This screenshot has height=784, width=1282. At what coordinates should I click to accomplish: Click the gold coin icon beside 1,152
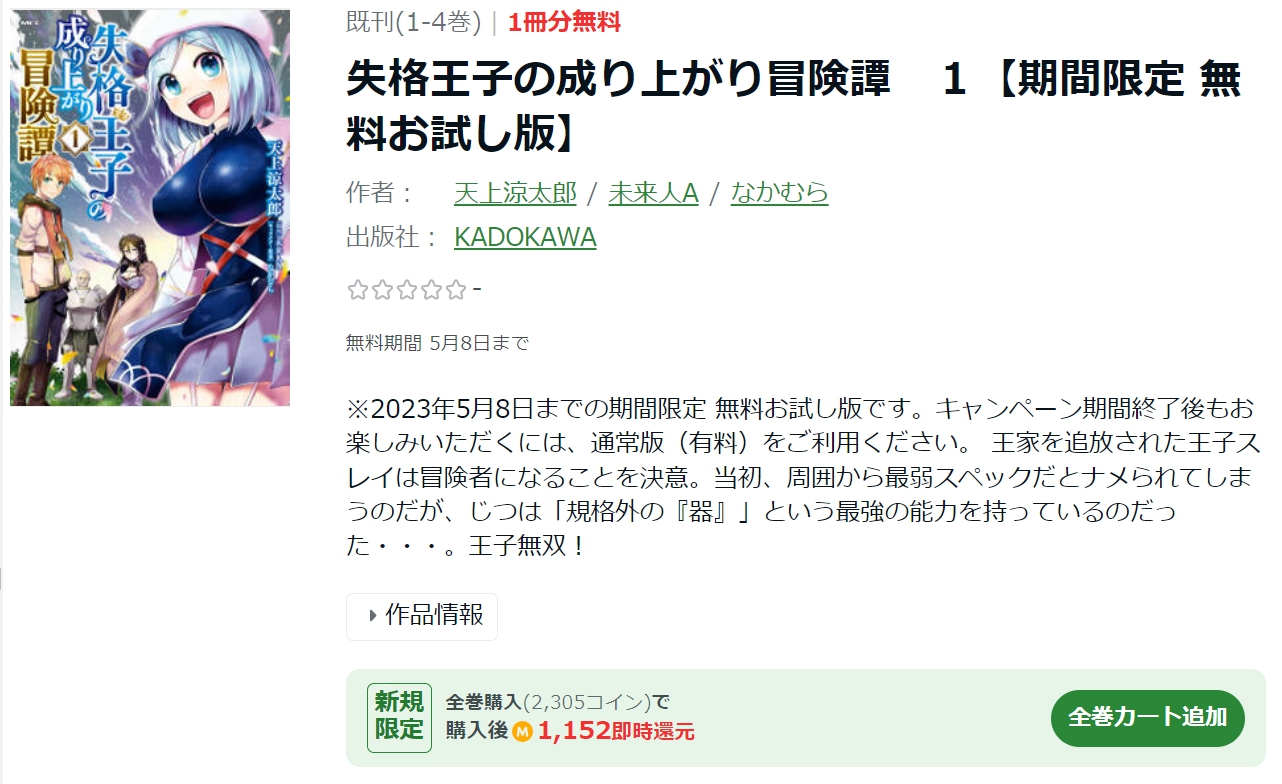(522, 732)
